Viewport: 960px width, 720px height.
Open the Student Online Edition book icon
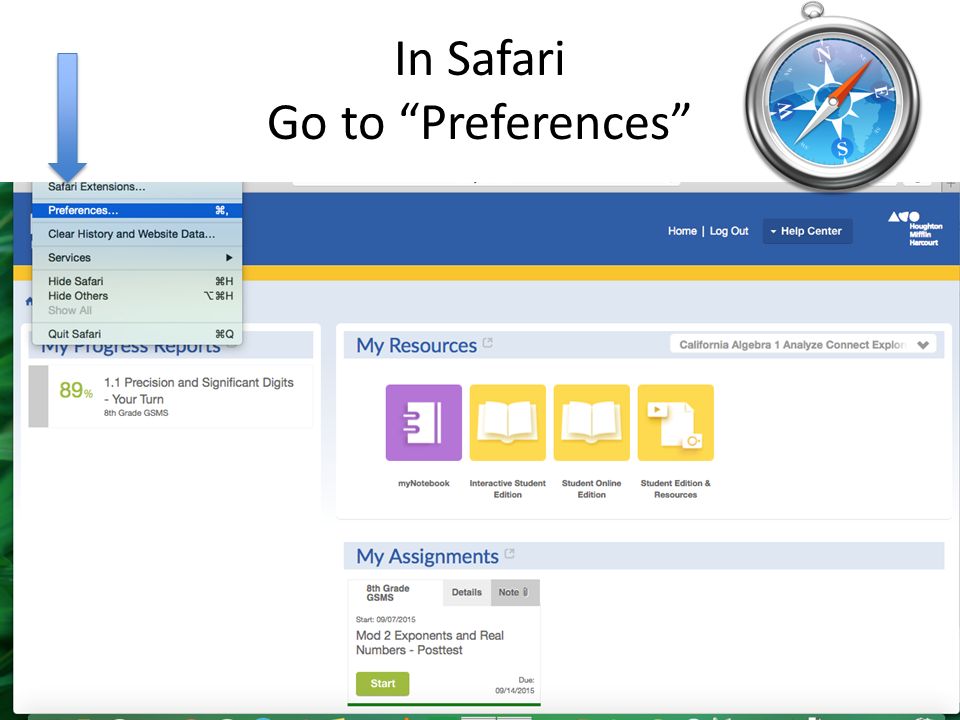[x=591, y=422]
